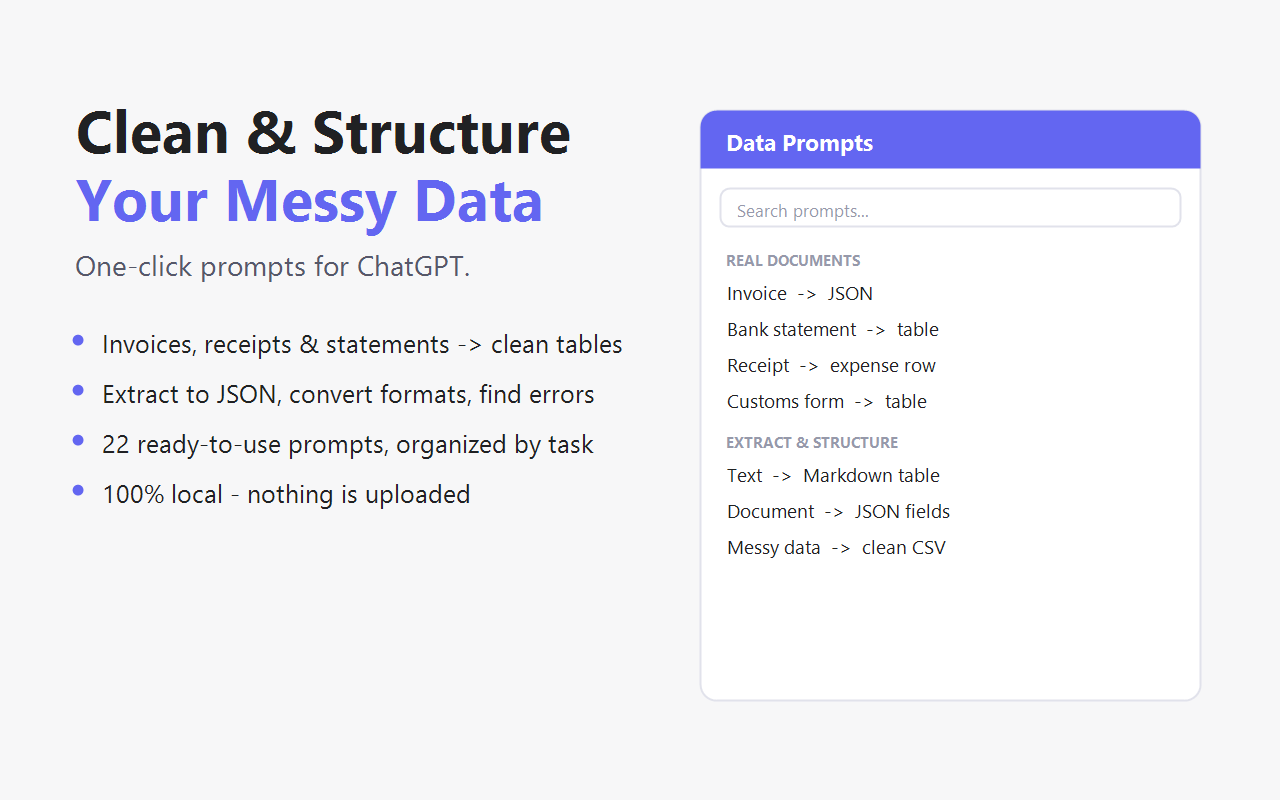
Task: Click the bullet dot beside 100% local line
Action: click(78, 490)
